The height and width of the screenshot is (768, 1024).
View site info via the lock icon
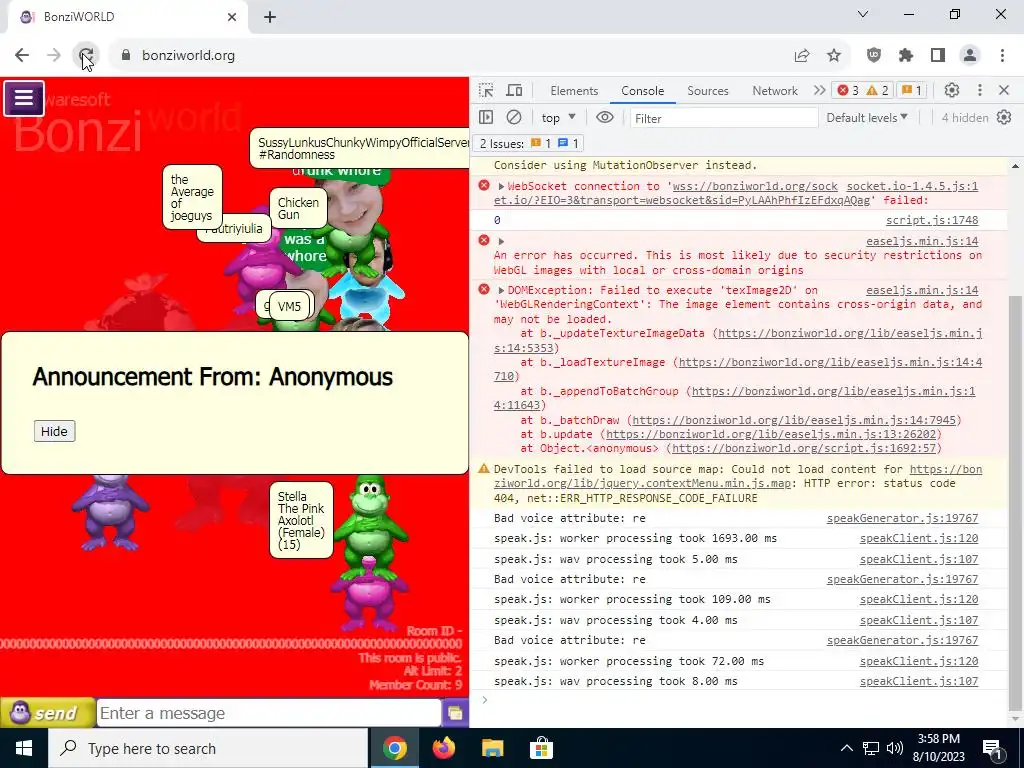pos(126,56)
